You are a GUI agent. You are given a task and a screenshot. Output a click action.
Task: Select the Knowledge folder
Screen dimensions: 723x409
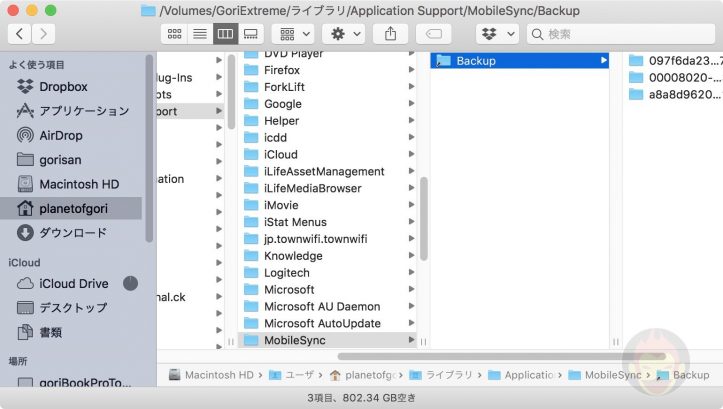(326, 256)
